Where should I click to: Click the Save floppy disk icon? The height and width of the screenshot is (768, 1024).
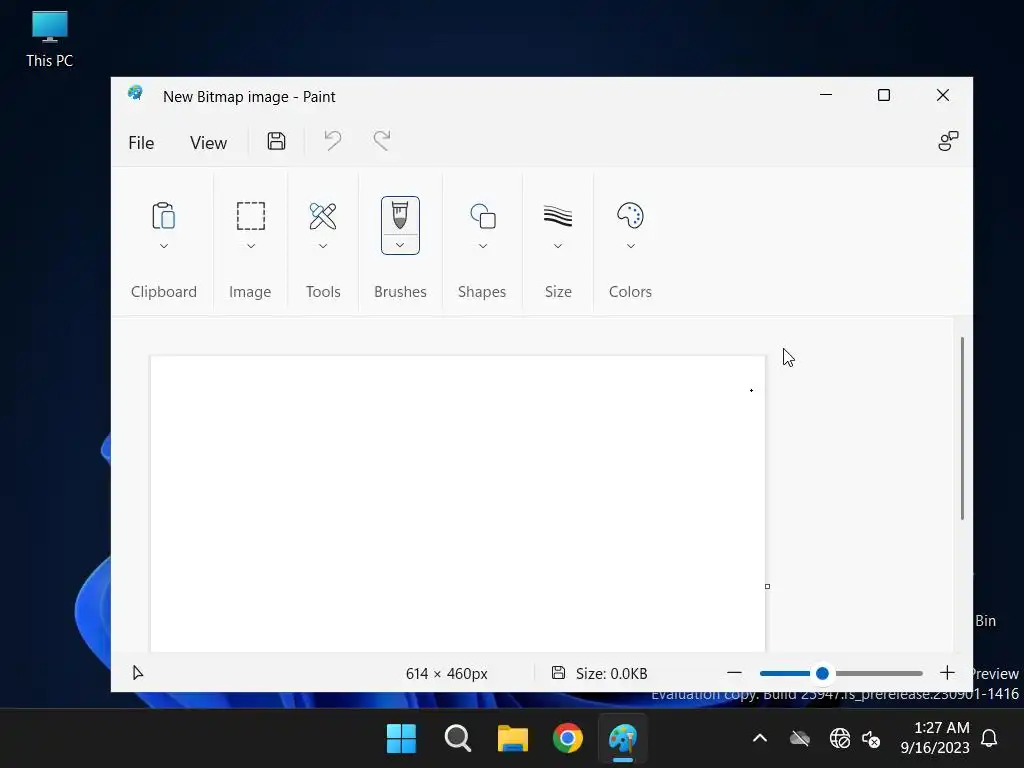pos(276,141)
